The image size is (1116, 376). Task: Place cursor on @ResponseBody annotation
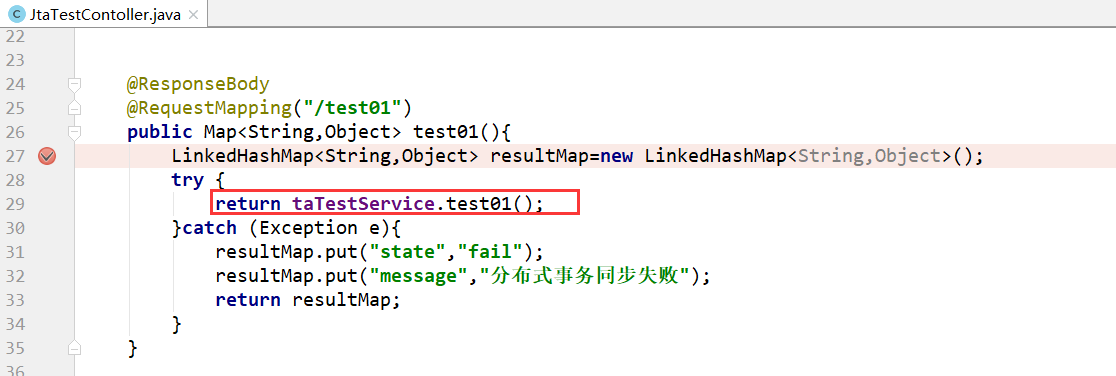[x=199, y=85]
